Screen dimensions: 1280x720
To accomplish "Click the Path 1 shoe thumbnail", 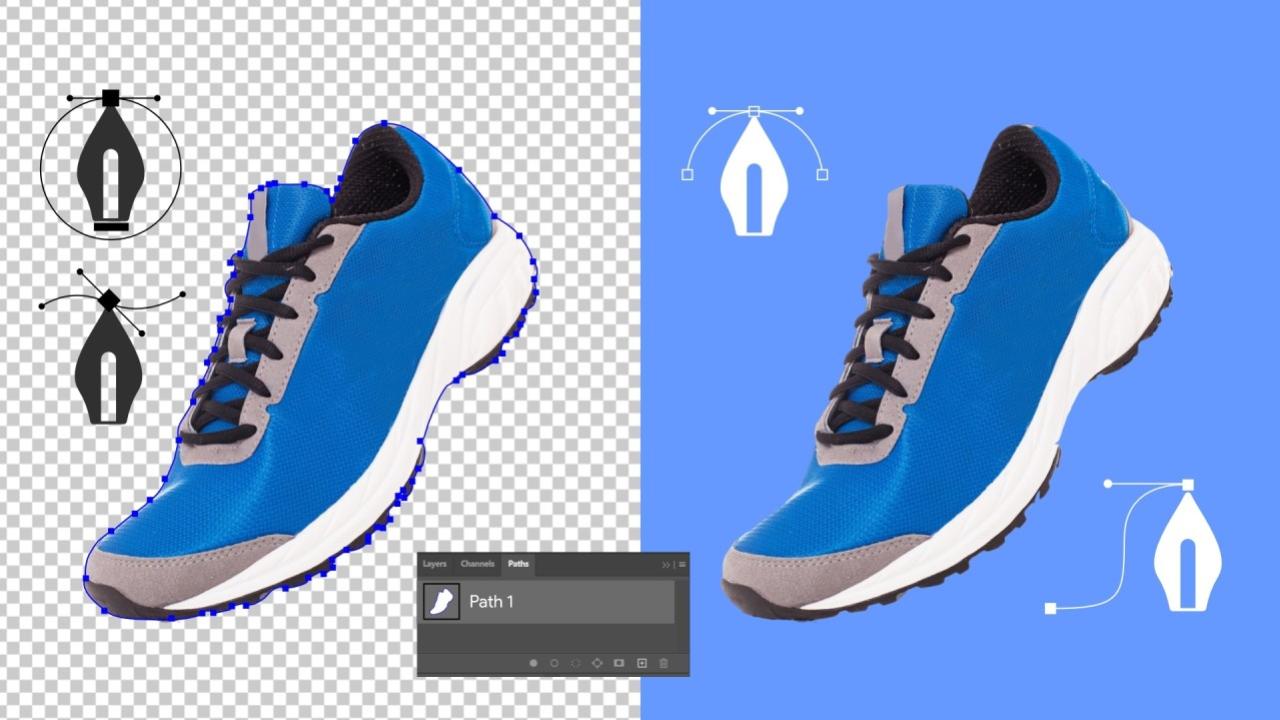I will click(441, 602).
